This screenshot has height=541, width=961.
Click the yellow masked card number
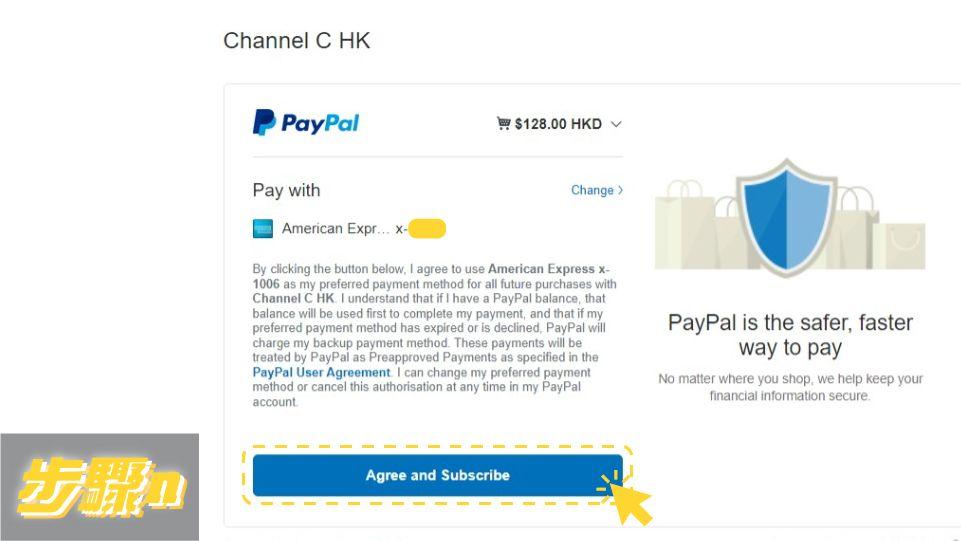click(x=427, y=229)
